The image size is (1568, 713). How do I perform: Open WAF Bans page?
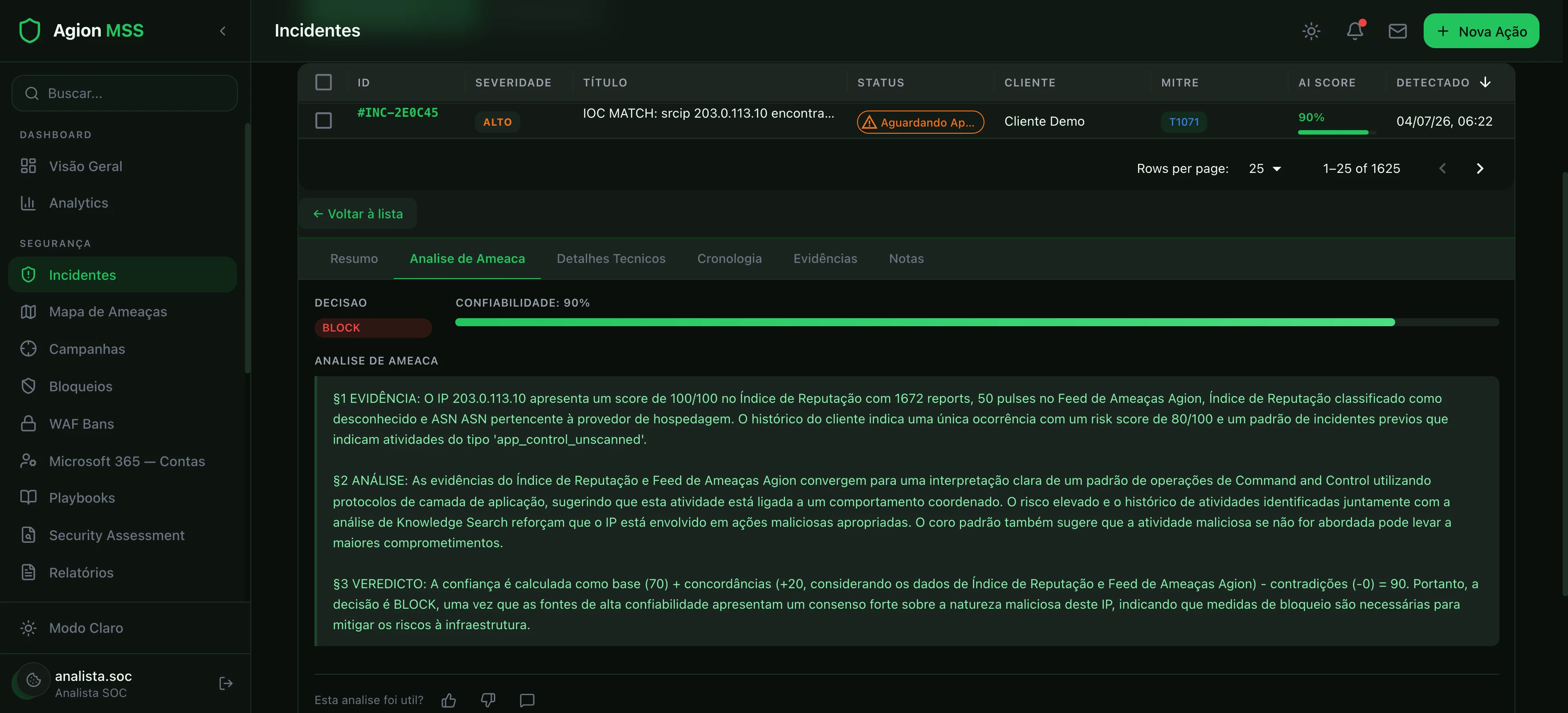pos(122,424)
